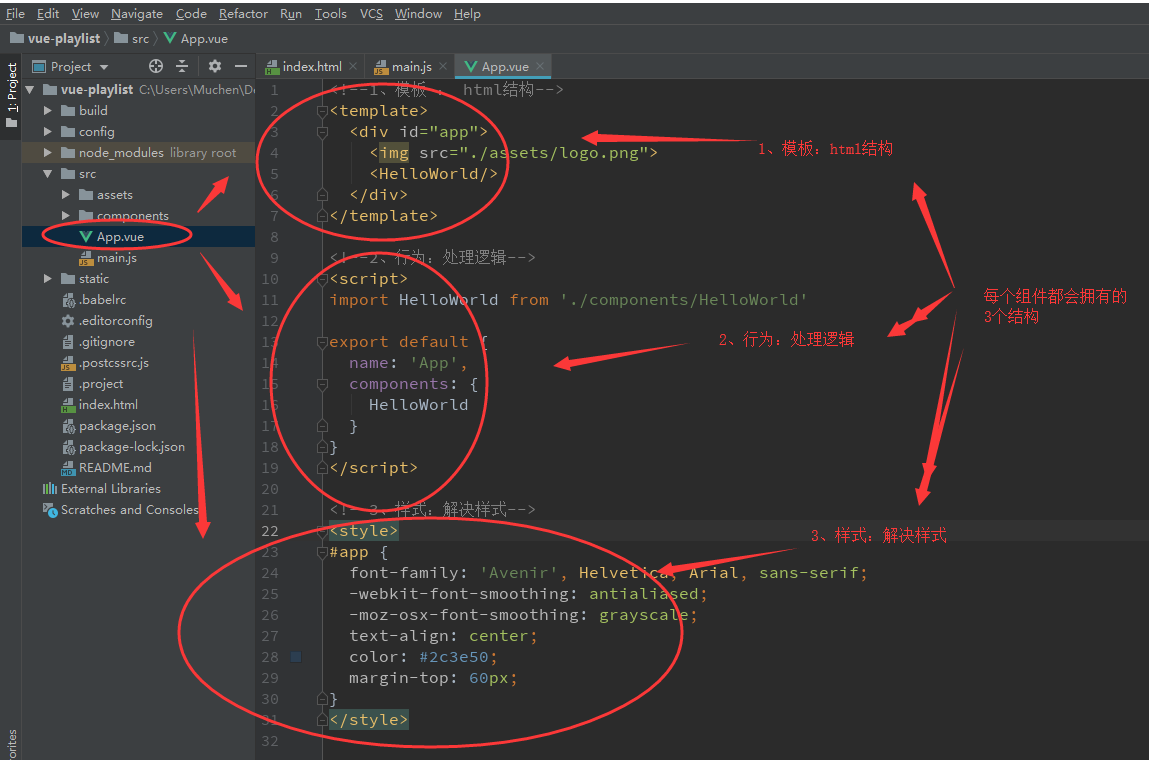
Task: Click line number 22 in the gutter
Action: tap(270, 531)
